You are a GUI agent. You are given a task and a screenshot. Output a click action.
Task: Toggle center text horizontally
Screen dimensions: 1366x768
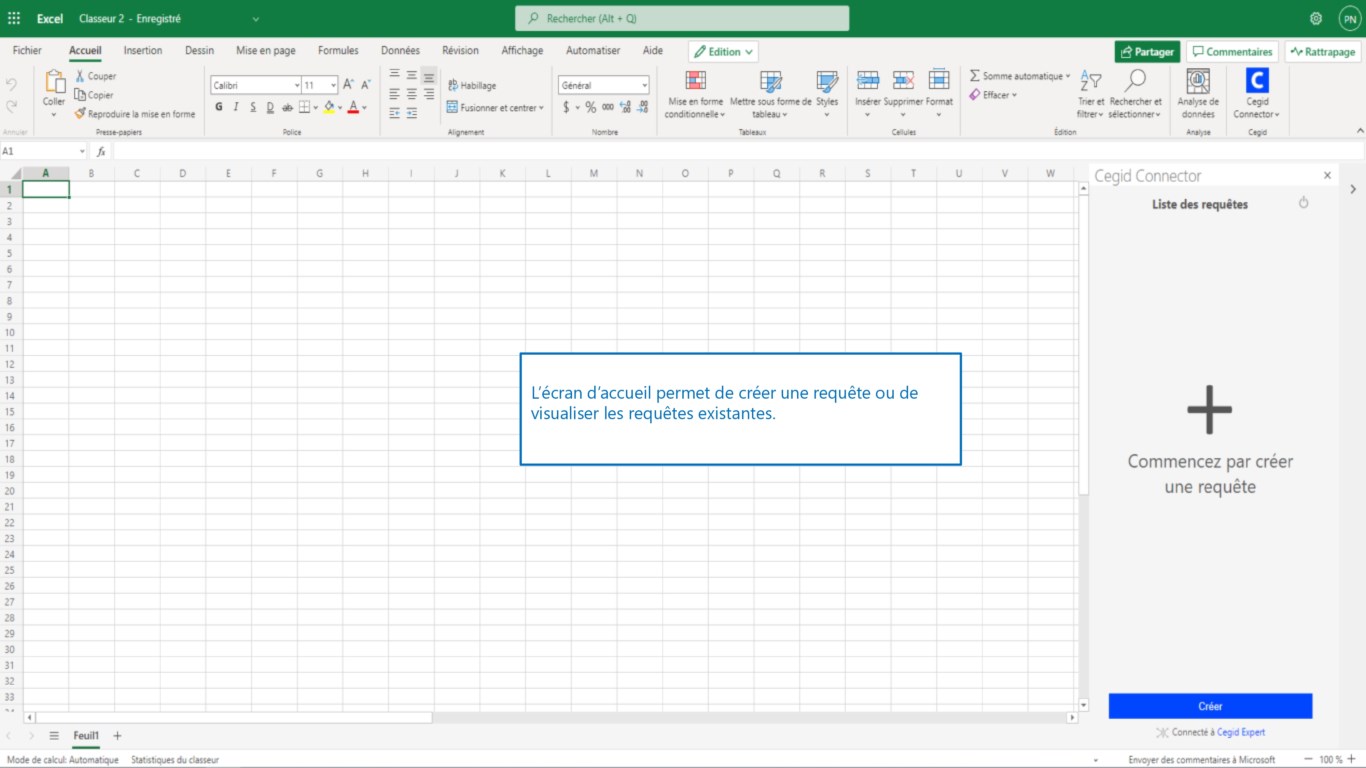coord(411,94)
